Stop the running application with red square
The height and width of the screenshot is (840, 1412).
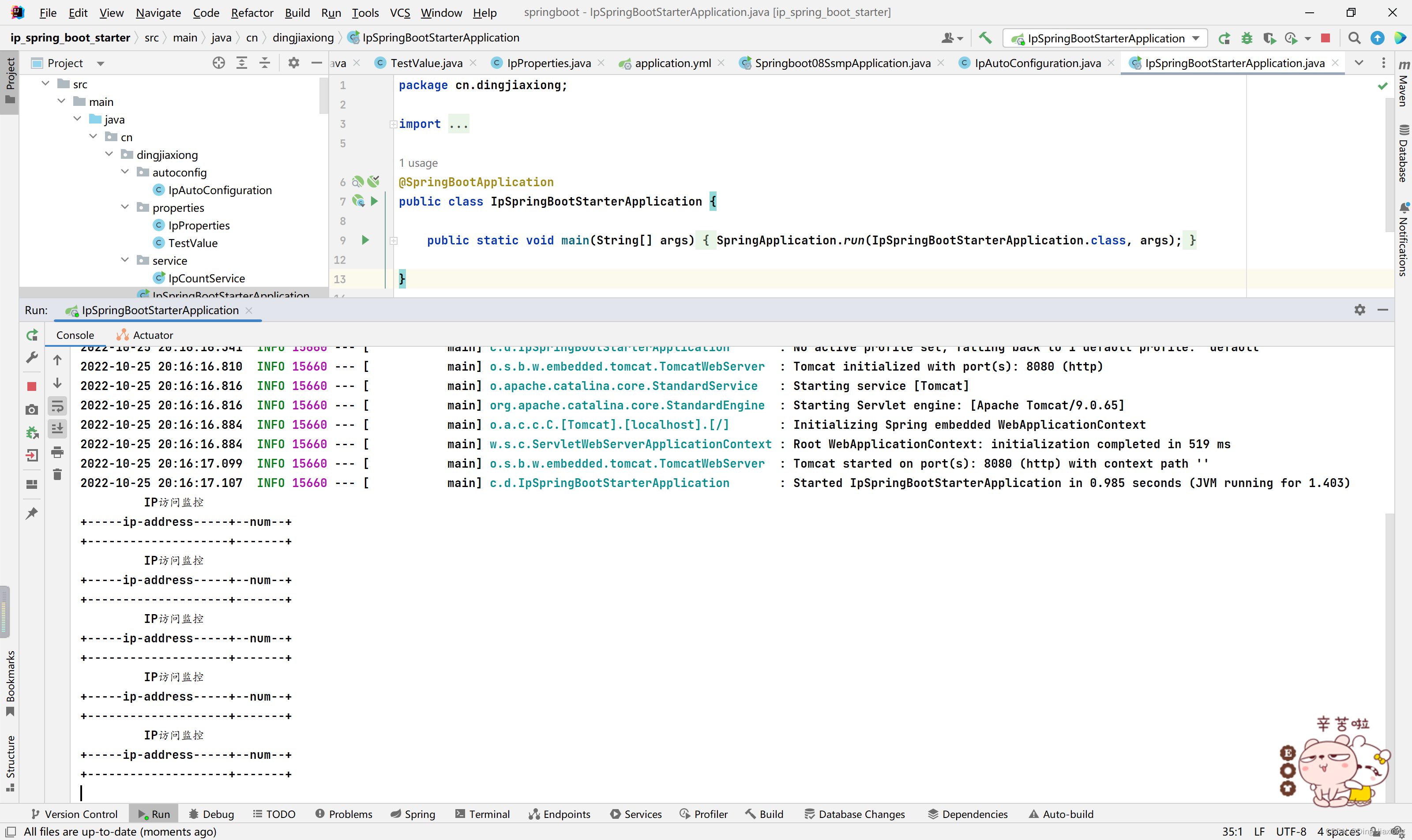tap(1326, 38)
